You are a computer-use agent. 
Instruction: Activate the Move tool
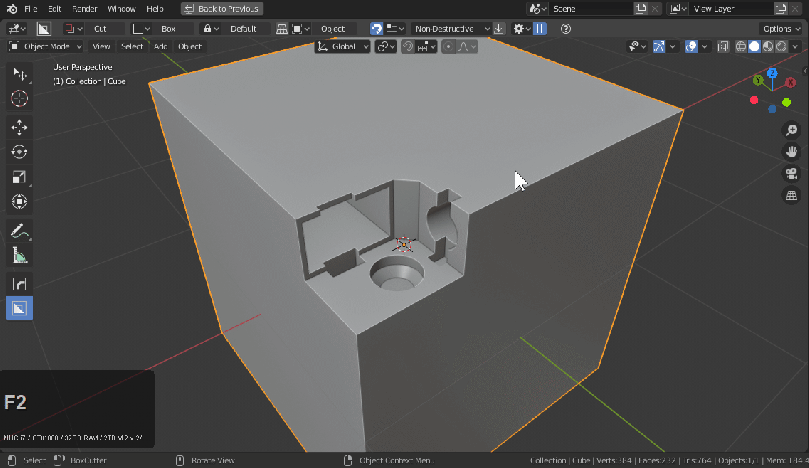click(19, 127)
